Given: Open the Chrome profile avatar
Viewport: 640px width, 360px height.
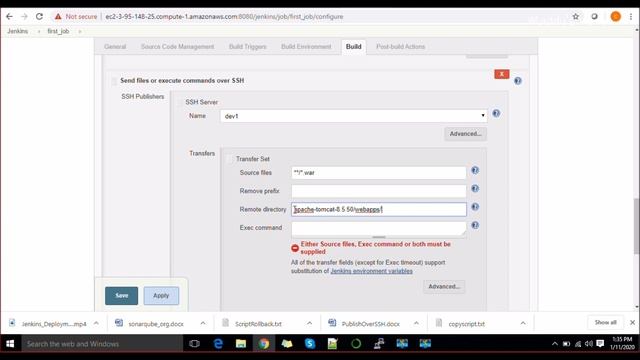Looking at the screenshot, I should click(616, 17).
